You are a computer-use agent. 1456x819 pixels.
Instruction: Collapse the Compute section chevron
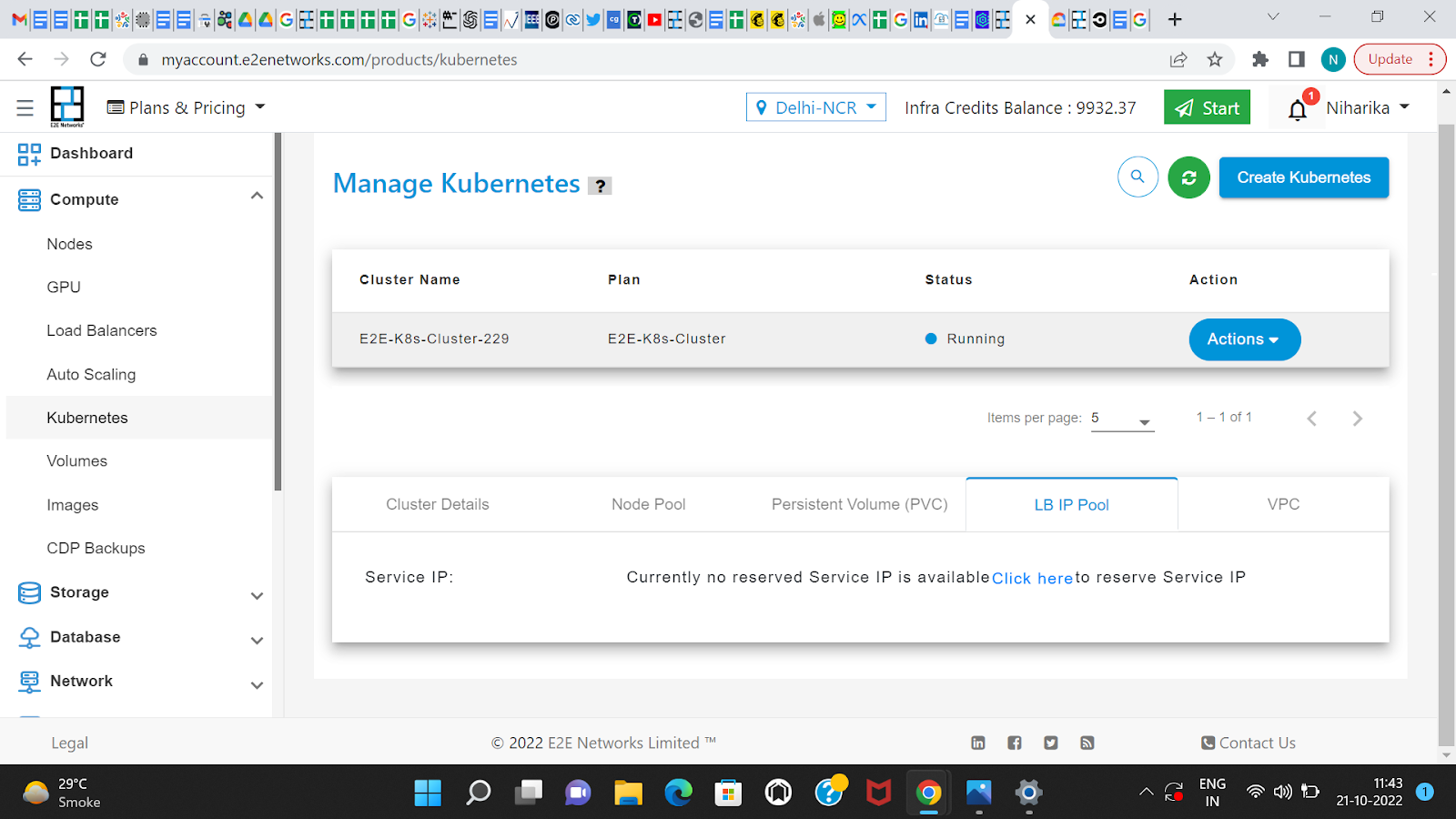click(258, 197)
